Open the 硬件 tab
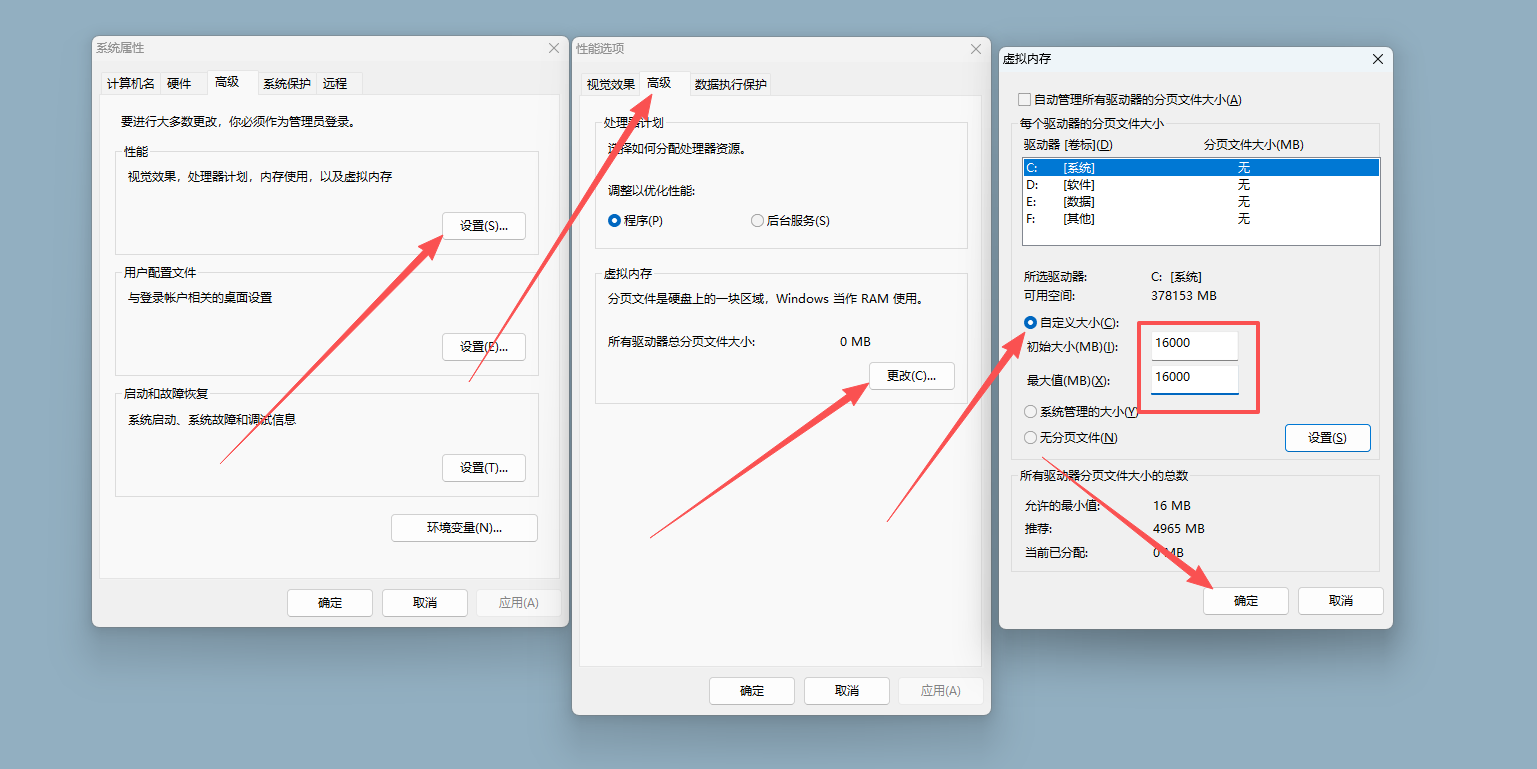 179,84
